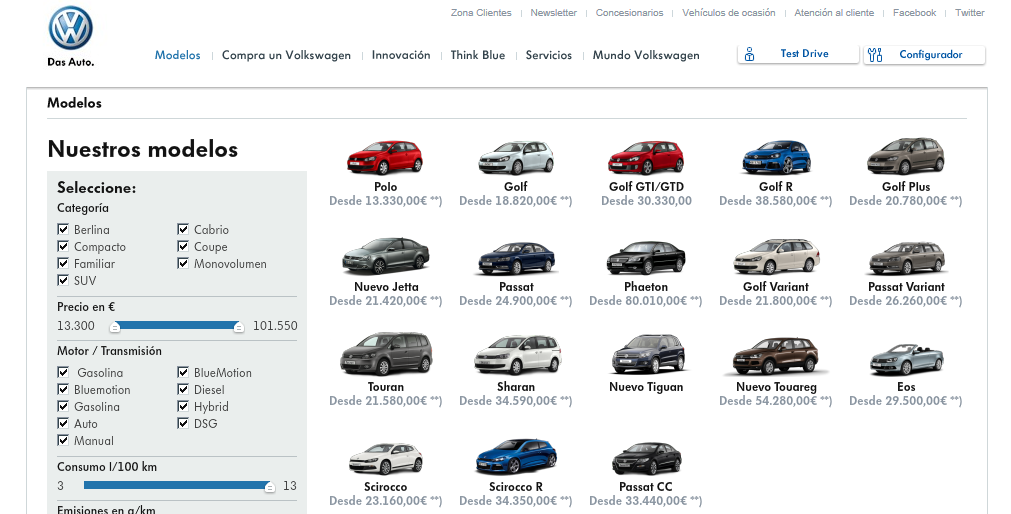Select the Golf Plus car image
This screenshot has height=514, width=1011.
coord(906,156)
